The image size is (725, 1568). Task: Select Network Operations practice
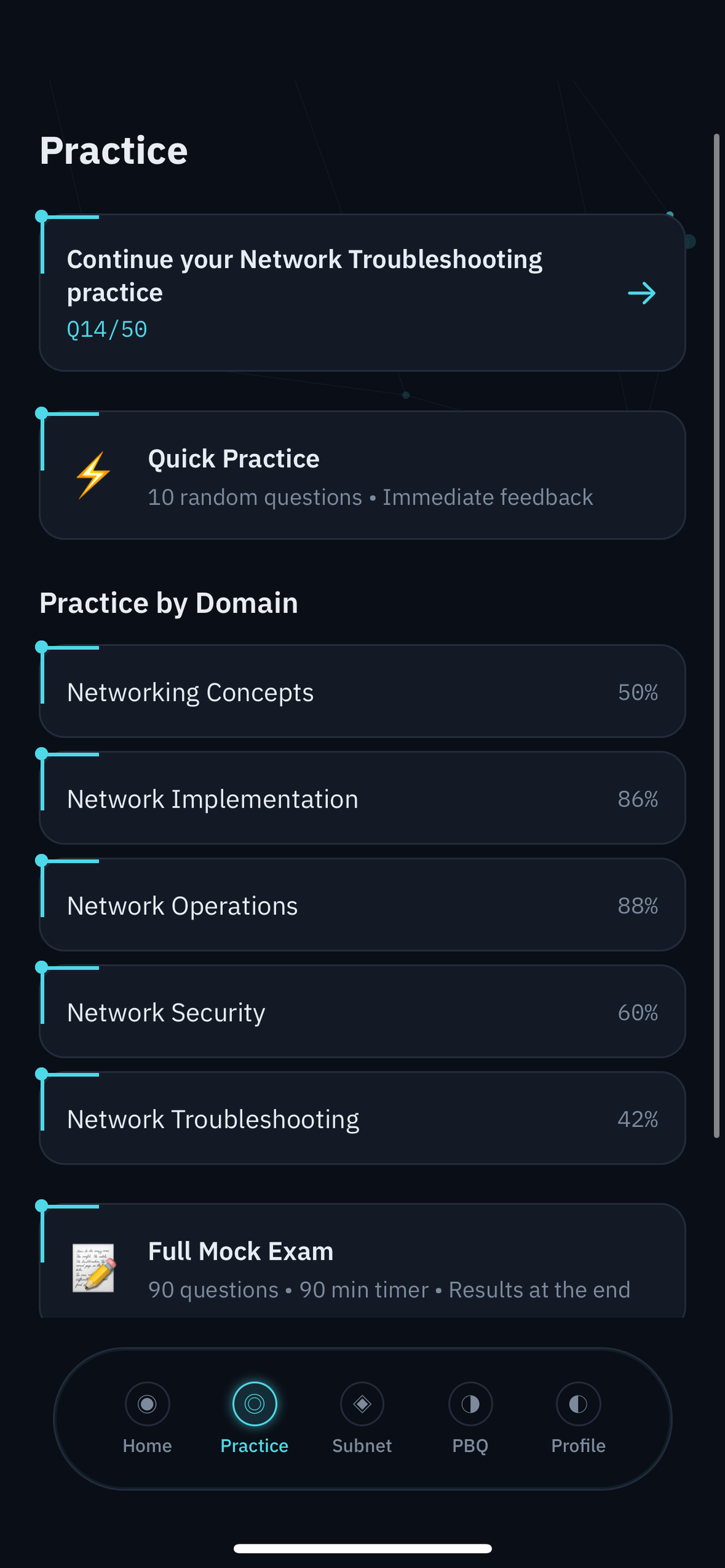click(x=362, y=905)
